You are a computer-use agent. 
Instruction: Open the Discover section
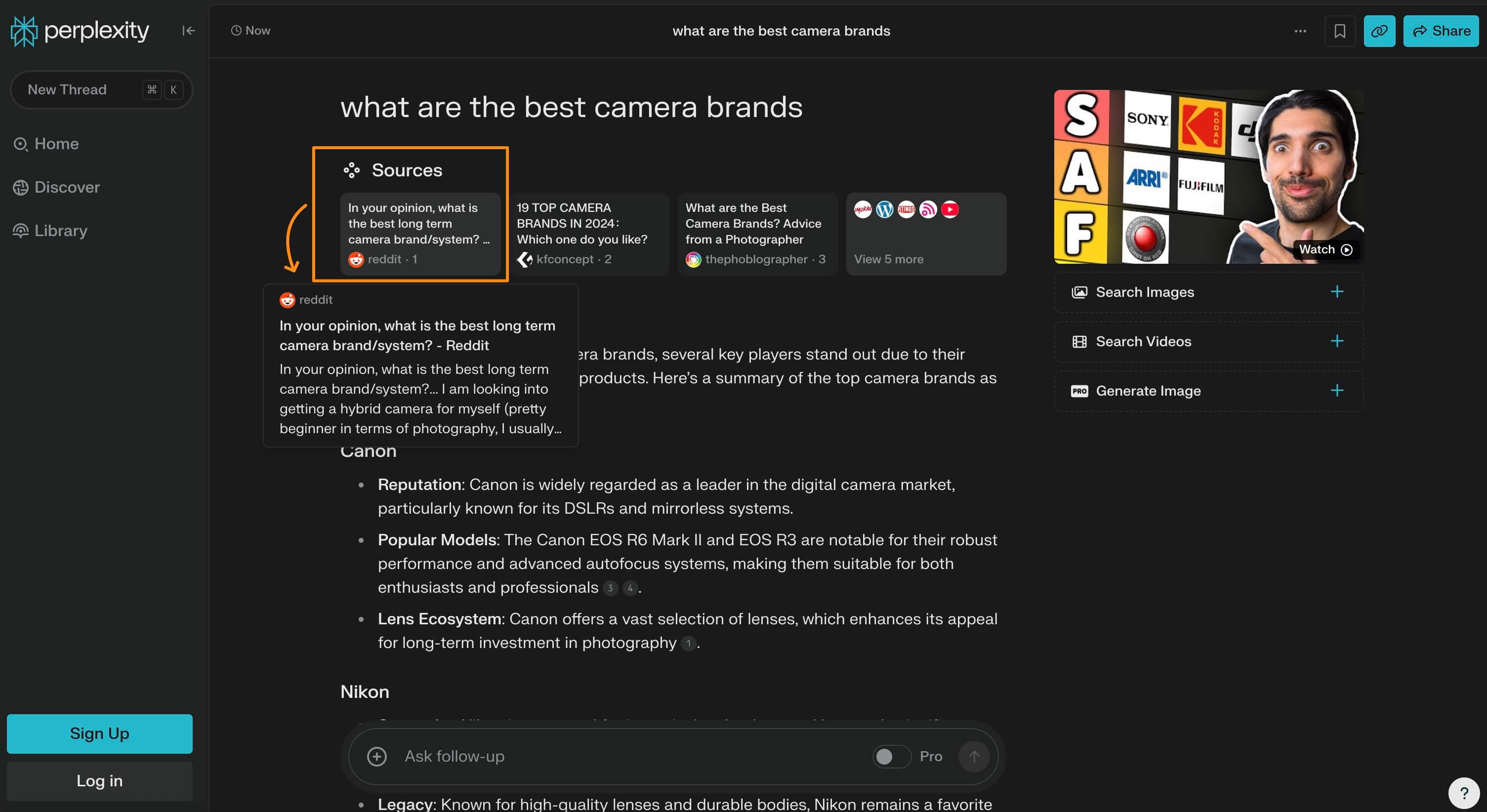[x=66, y=187]
